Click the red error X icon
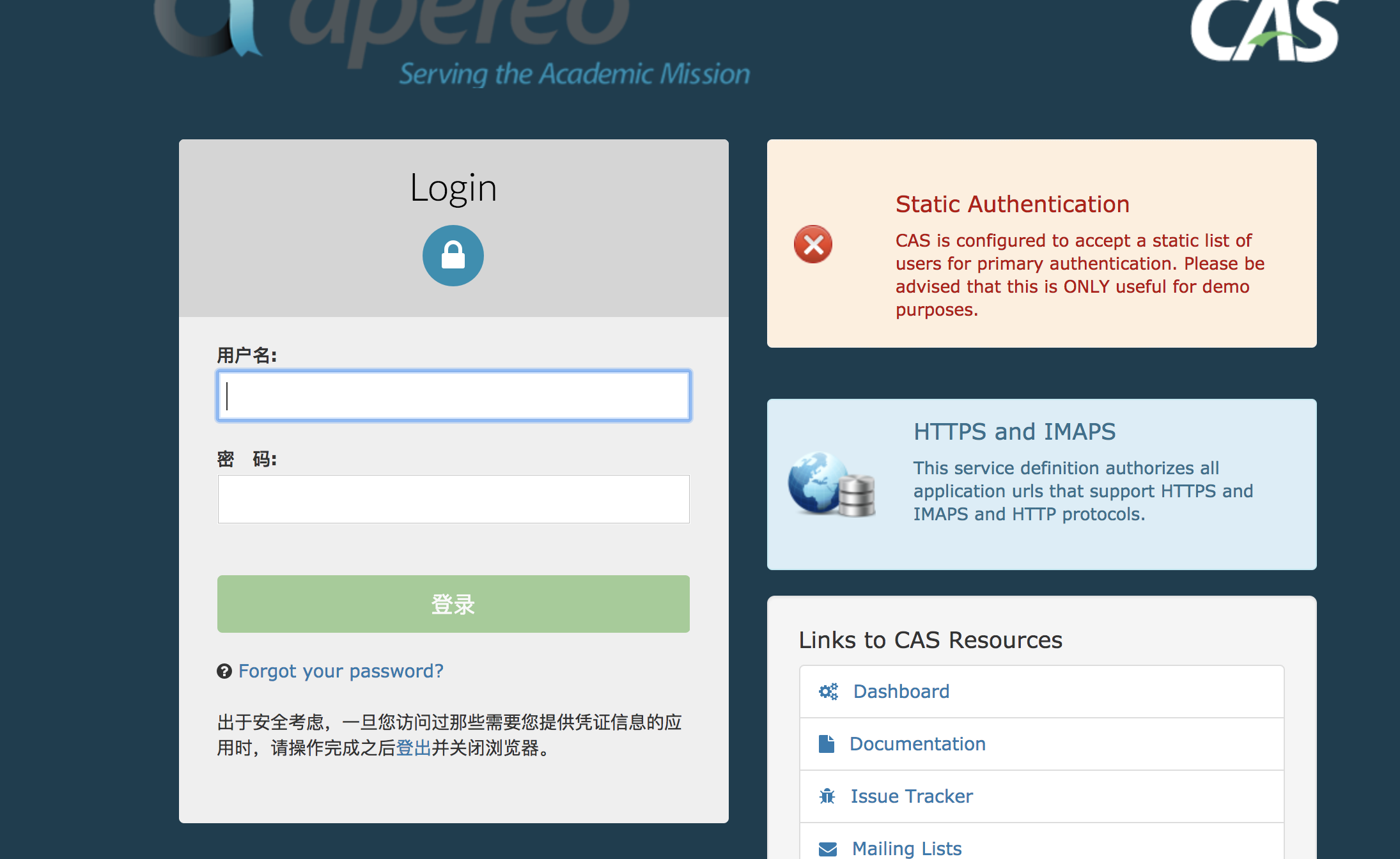Viewport: 1400px width, 859px height. [813, 244]
